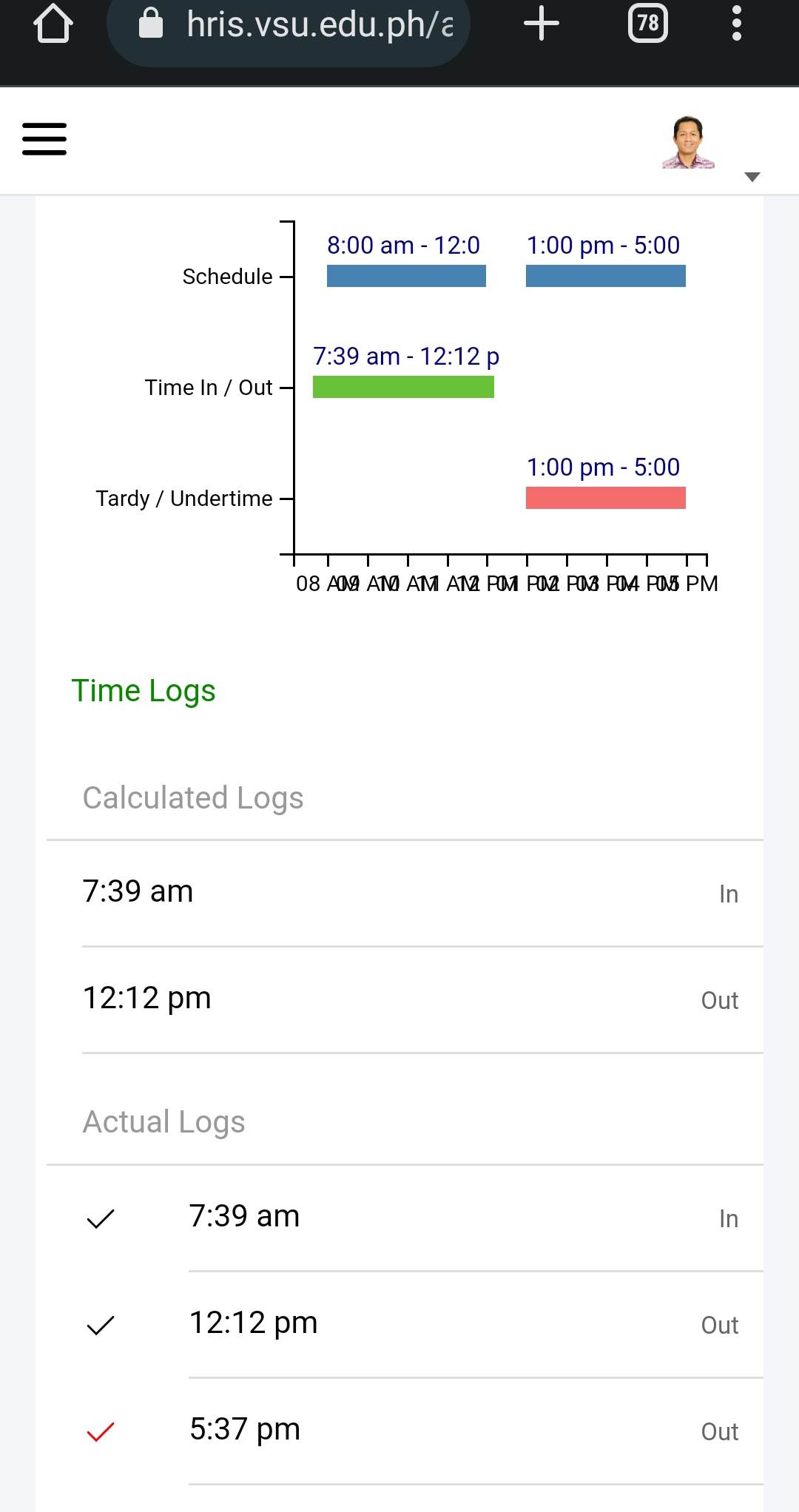Open the browser three-dot overflow menu

click(x=736, y=24)
